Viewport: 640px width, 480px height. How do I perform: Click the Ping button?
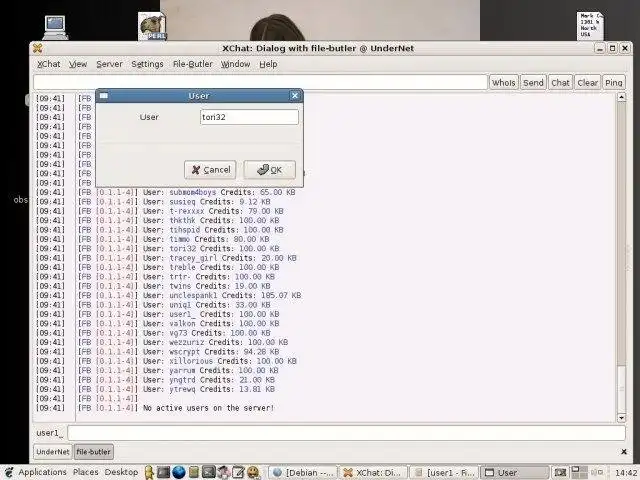click(613, 82)
